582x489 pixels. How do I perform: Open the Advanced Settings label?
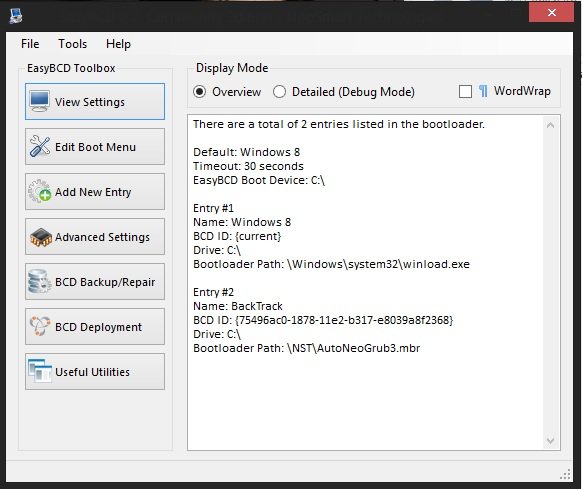102,237
